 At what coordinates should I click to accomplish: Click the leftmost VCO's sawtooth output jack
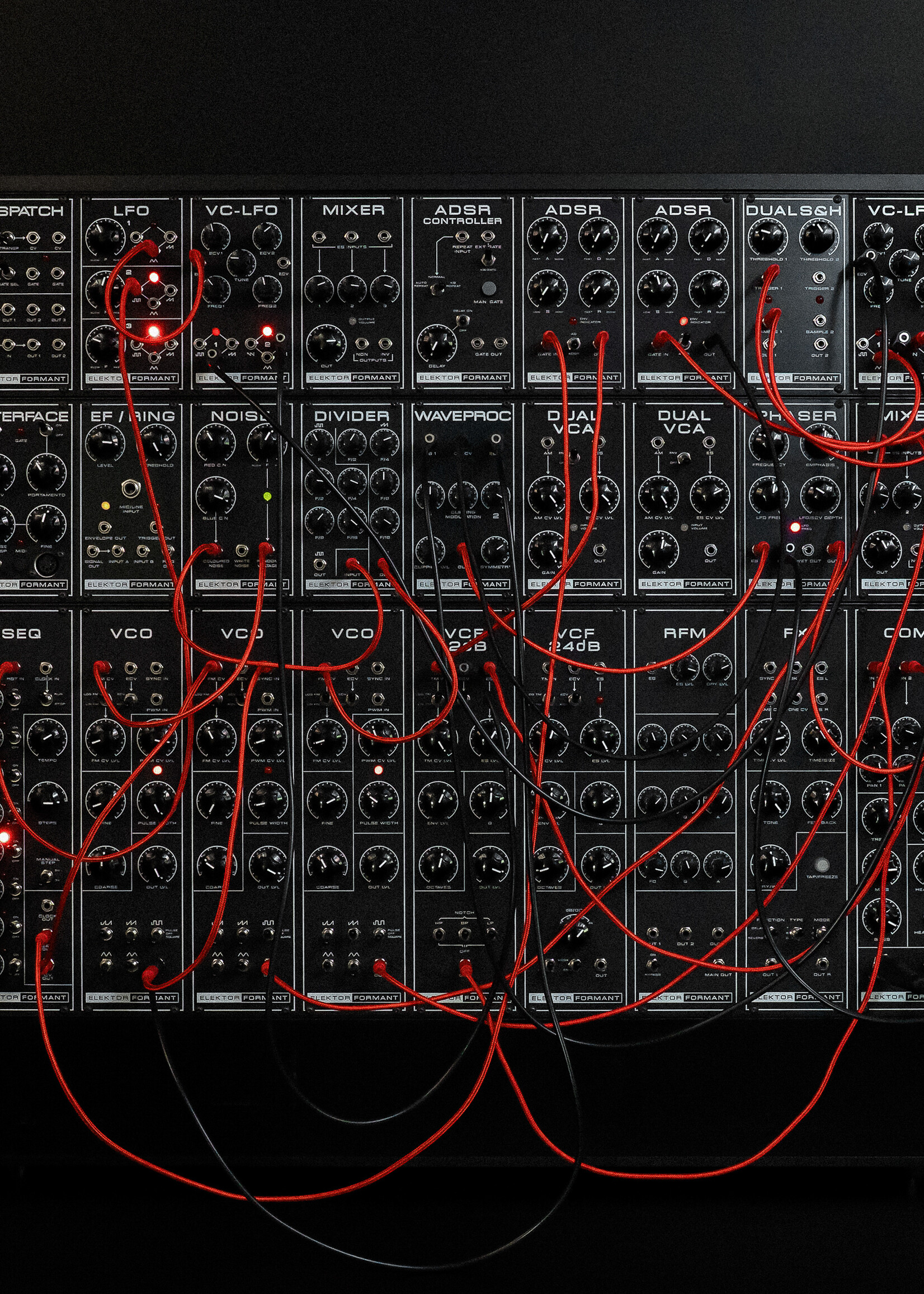[131, 932]
